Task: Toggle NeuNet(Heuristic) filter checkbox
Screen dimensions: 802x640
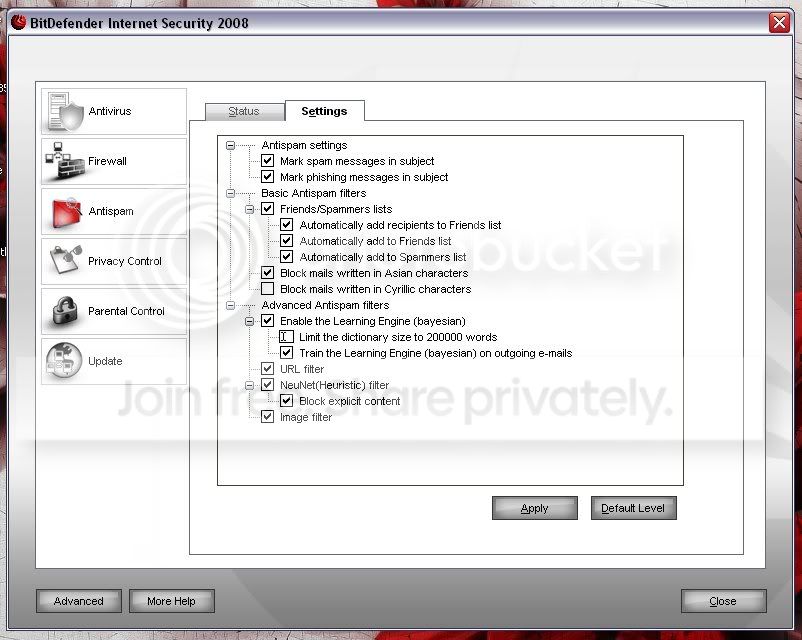Action: 268,385
